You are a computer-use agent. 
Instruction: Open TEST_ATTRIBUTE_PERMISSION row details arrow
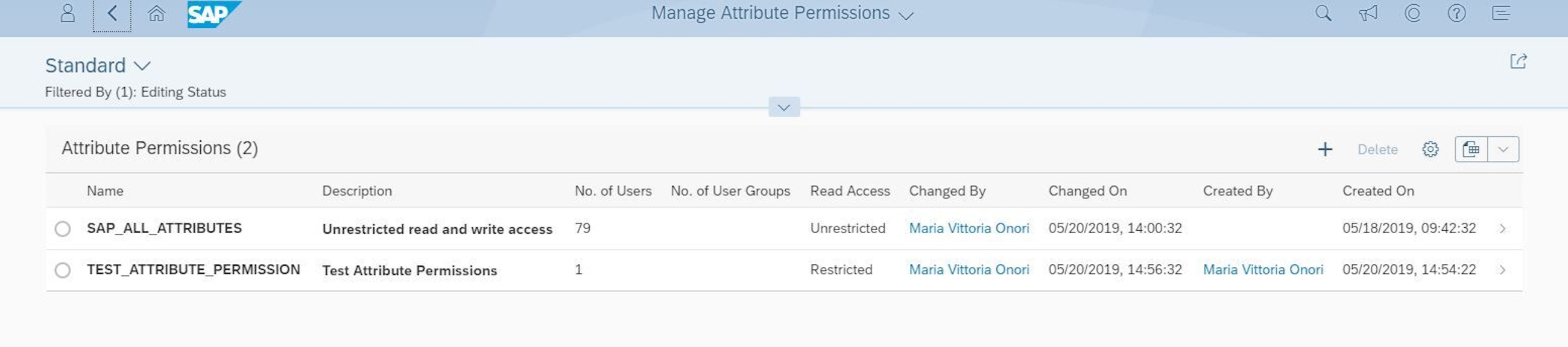[1502, 270]
